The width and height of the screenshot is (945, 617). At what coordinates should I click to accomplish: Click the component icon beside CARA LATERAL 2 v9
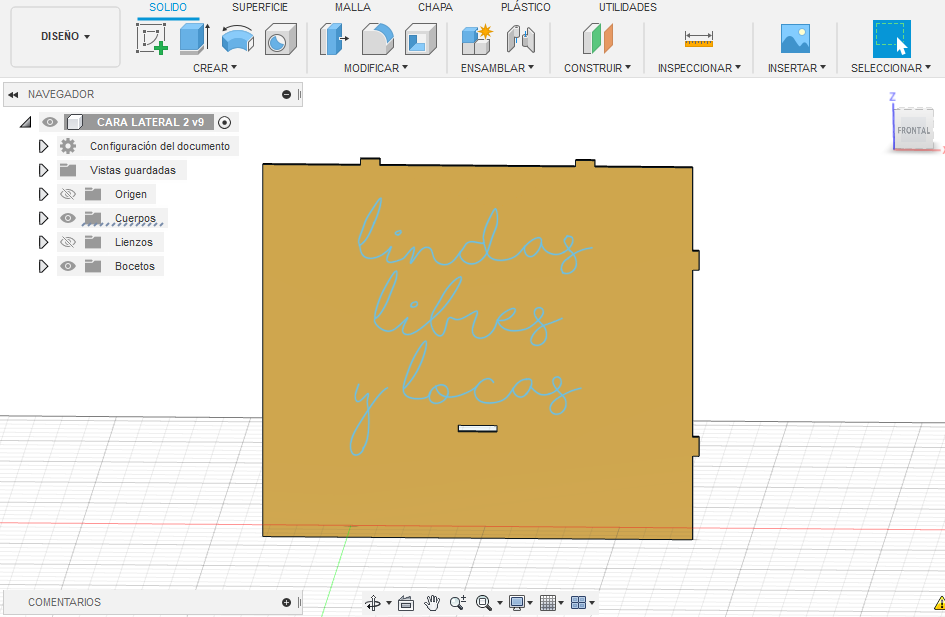75,122
